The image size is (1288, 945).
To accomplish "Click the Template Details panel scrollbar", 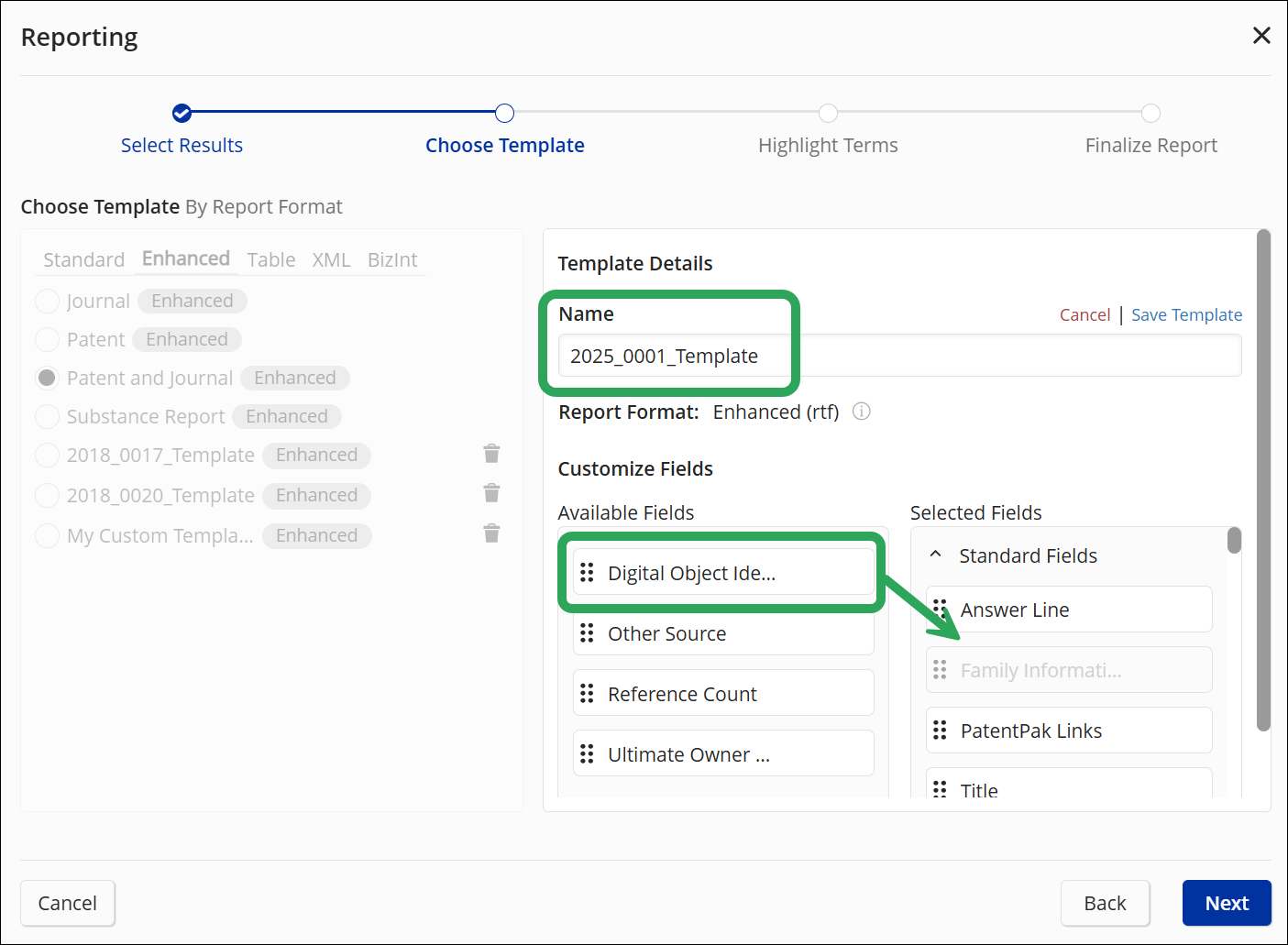I will click(1263, 480).
